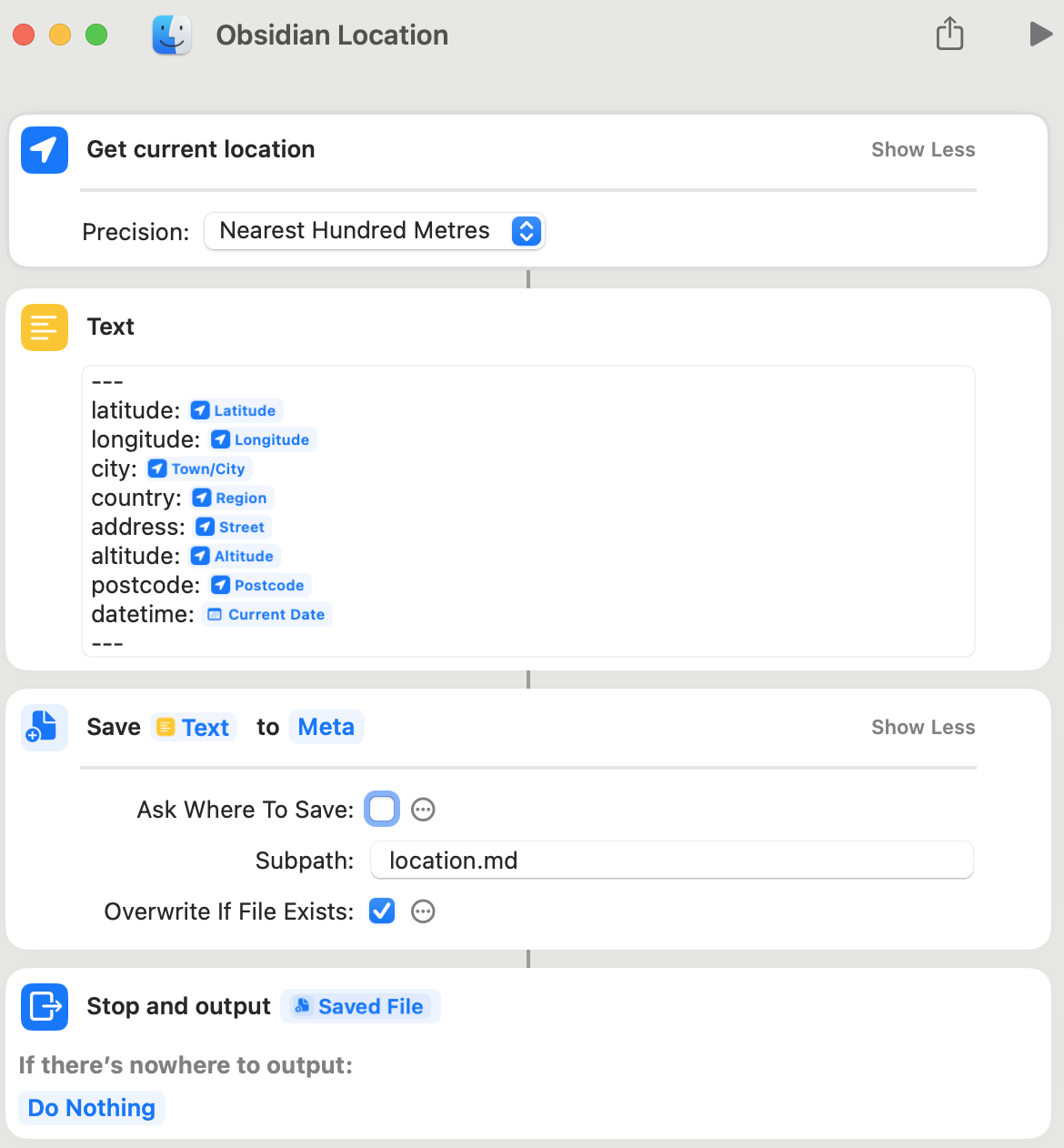Select the Street variable token

tap(232, 527)
